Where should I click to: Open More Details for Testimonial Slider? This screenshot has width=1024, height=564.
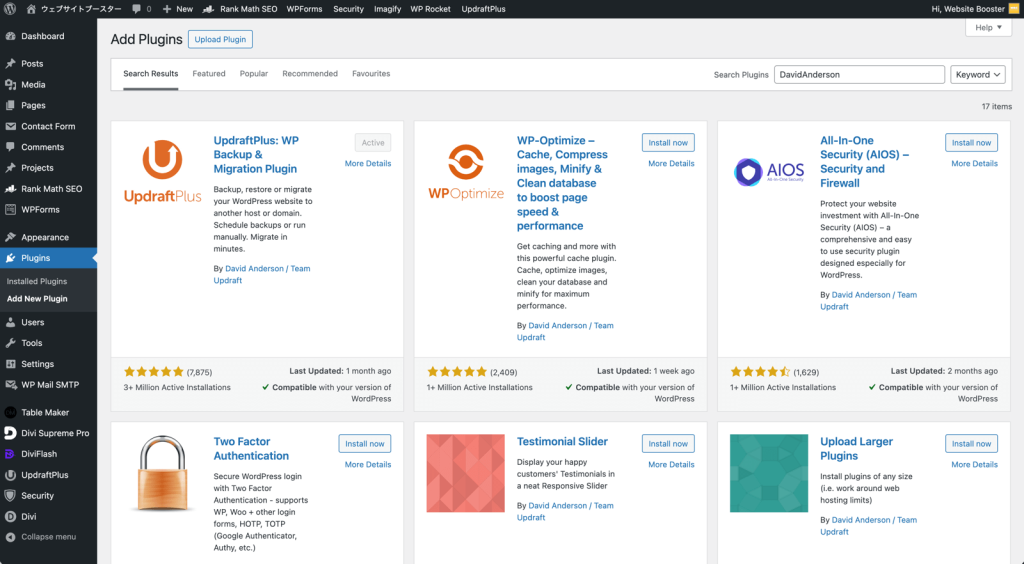coord(671,464)
